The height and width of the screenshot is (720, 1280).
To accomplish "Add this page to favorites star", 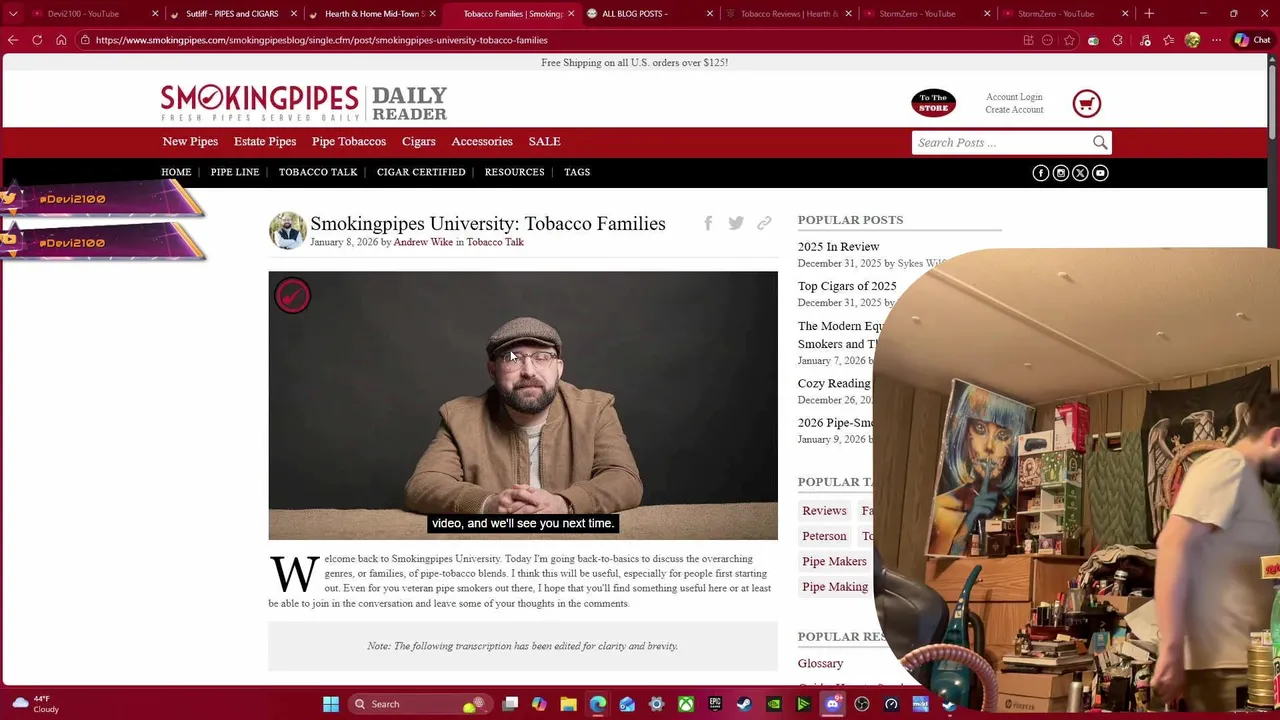I will [1069, 40].
